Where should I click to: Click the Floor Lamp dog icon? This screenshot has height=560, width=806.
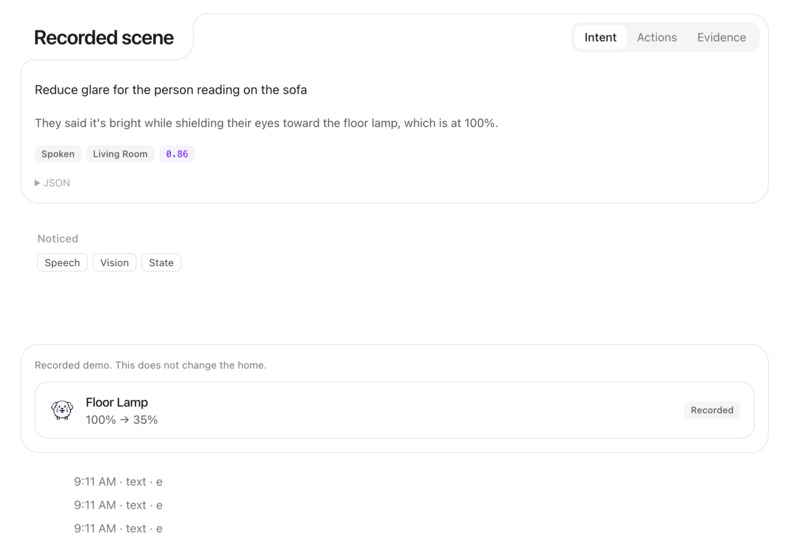(62, 410)
